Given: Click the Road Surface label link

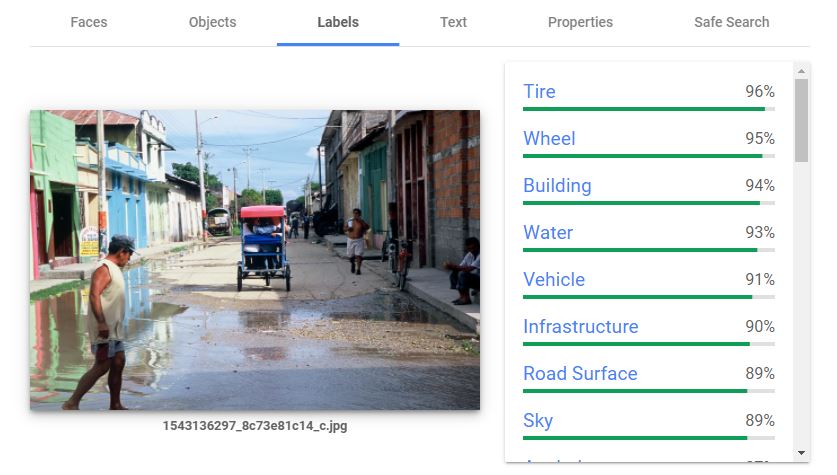Looking at the screenshot, I should click(x=580, y=373).
